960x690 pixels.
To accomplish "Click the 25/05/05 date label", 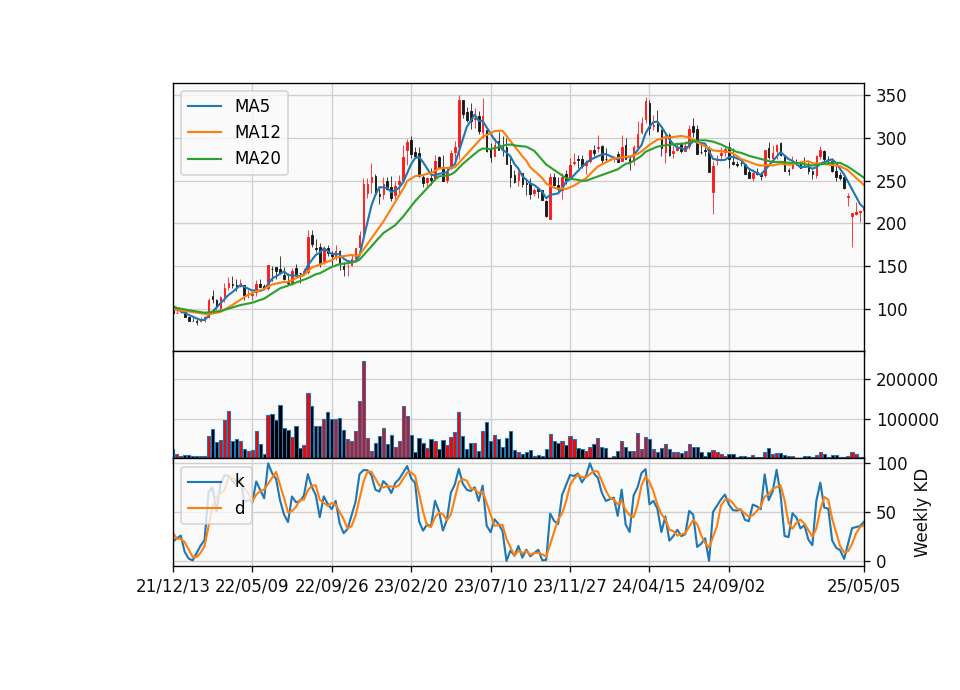I will (x=864, y=587).
